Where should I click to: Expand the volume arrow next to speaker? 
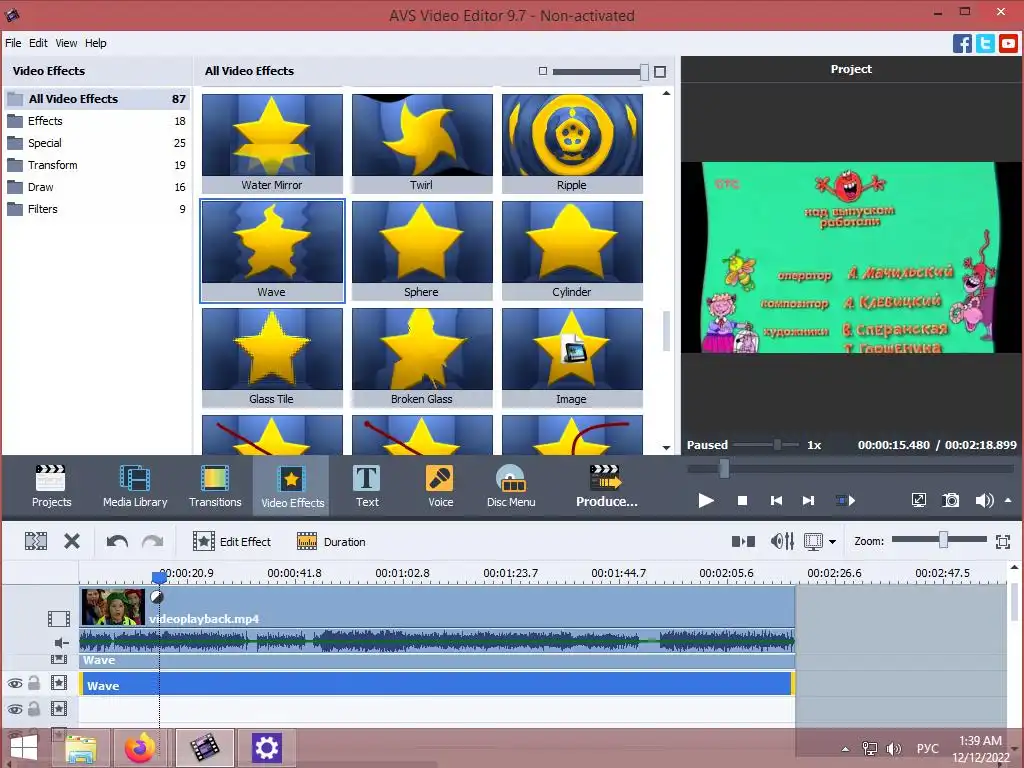click(x=1008, y=500)
